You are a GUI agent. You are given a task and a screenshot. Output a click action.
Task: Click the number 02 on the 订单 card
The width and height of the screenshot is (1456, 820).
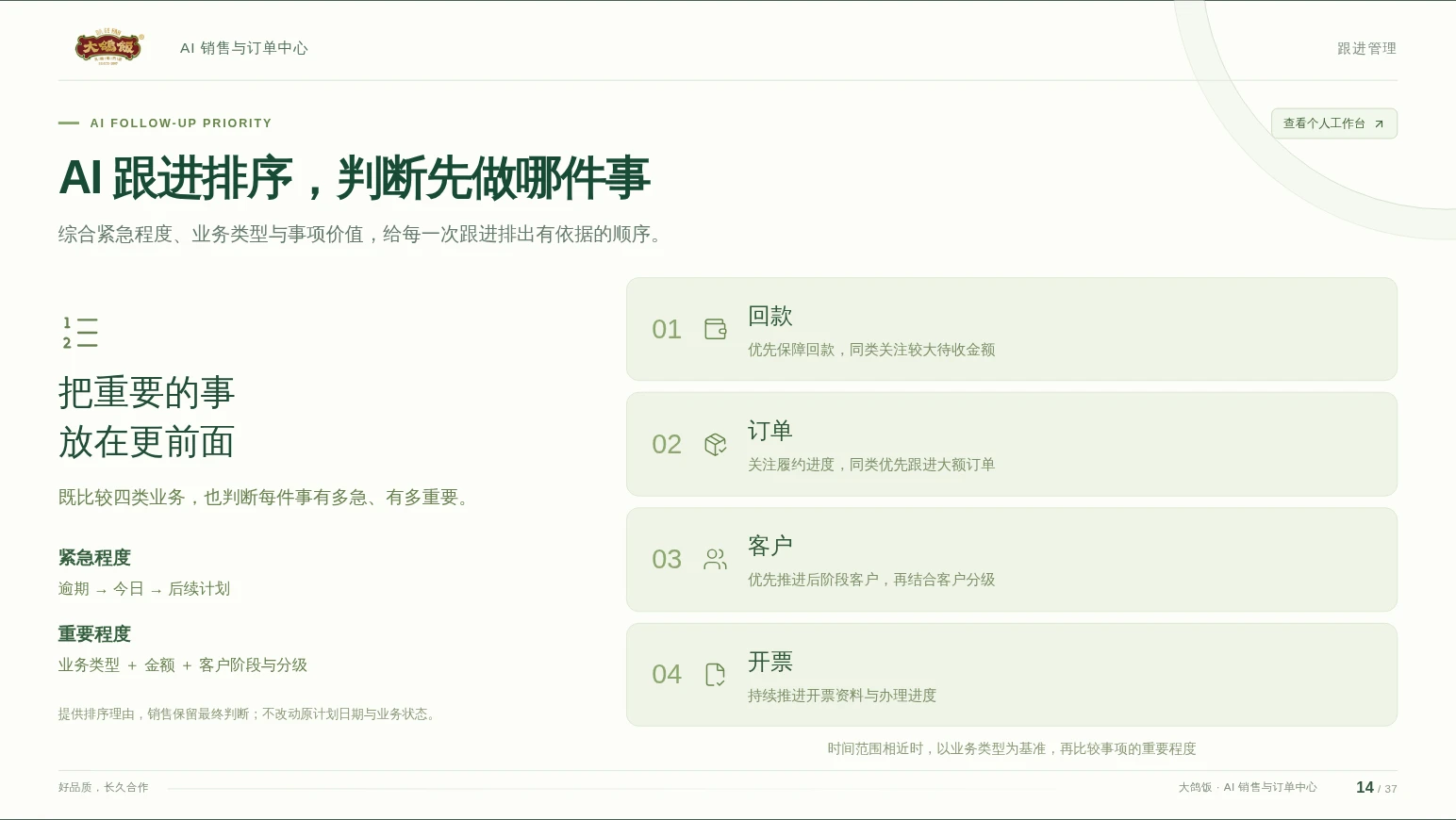click(x=667, y=444)
